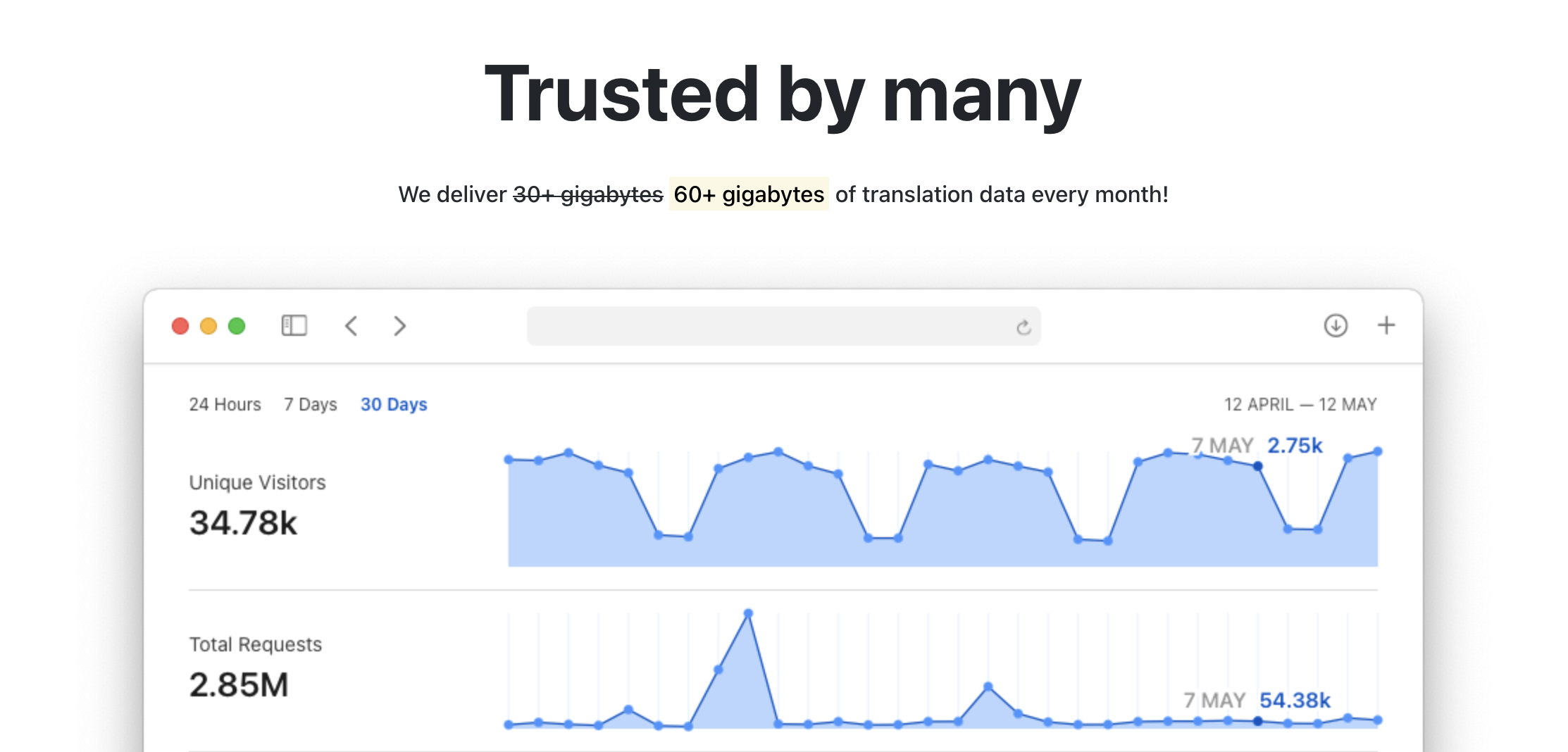Click the highlighted 60+ gigabytes text
Viewport: 1568px width, 752px height.
pos(749,194)
